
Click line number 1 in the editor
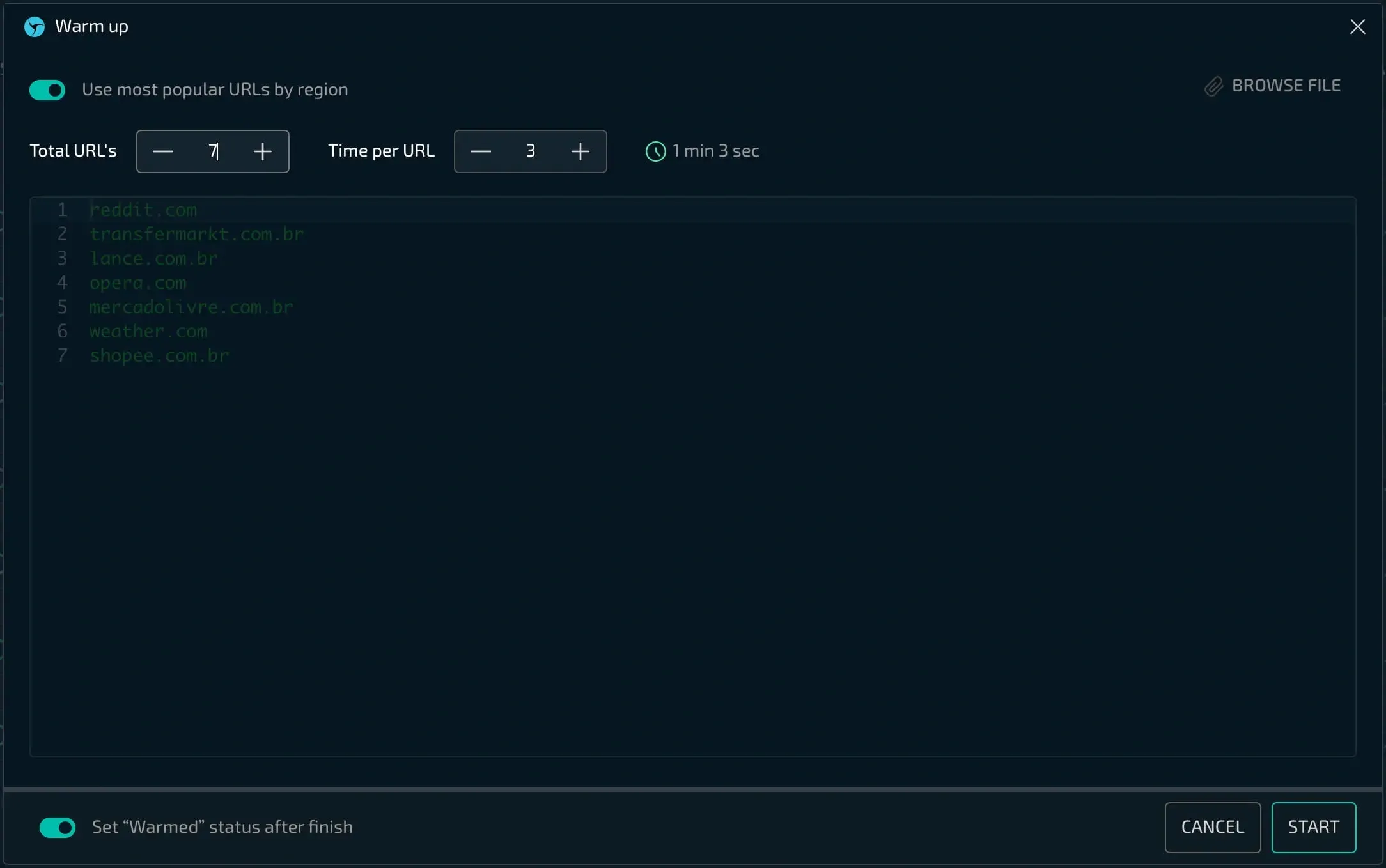pyautogui.click(x=63, y=210)
